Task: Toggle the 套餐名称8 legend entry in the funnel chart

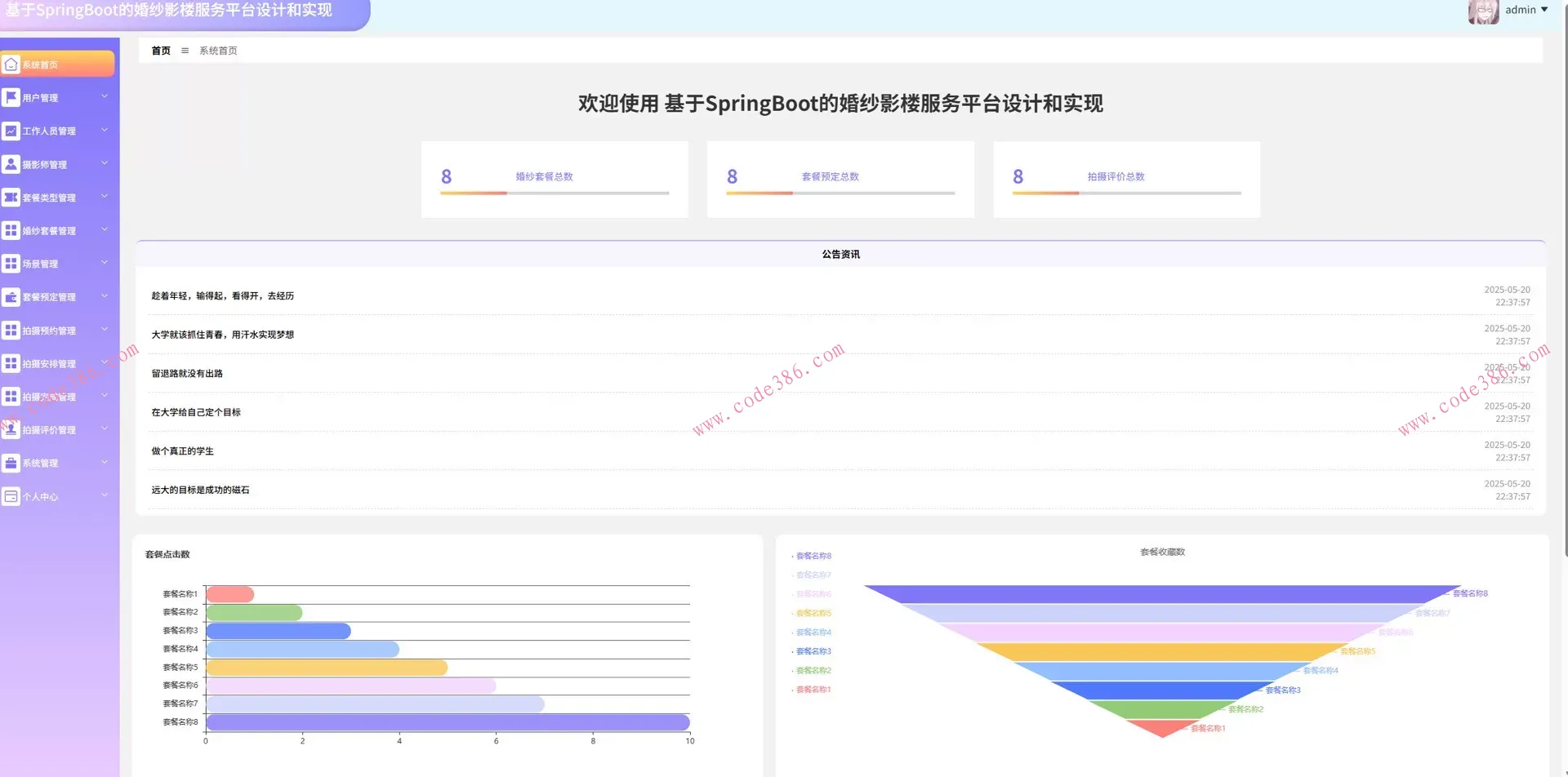Action: (x=812, y=556)
